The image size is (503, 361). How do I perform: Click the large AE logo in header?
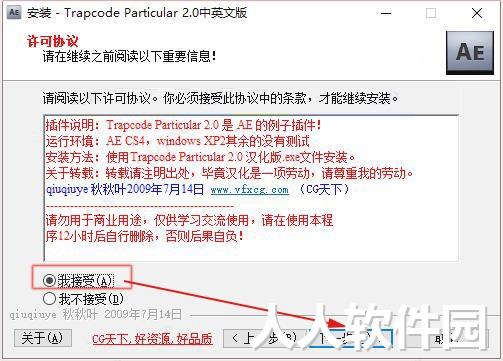[470, 53]
